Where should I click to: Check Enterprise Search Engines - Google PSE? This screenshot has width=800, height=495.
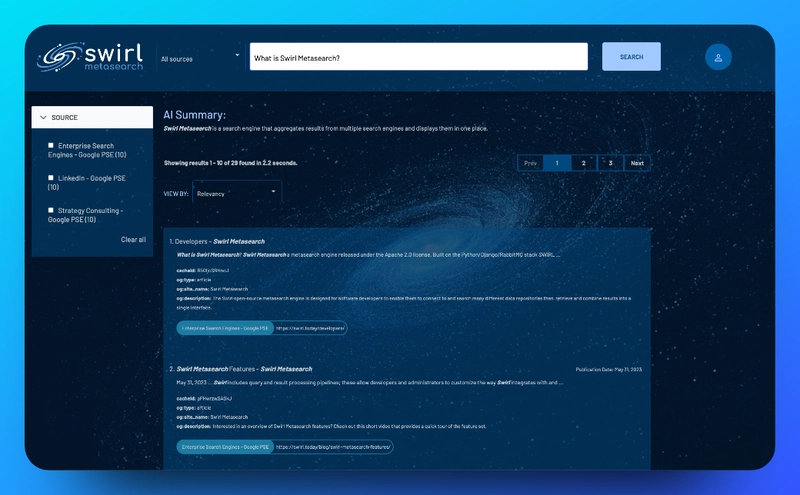pos(51,145)
